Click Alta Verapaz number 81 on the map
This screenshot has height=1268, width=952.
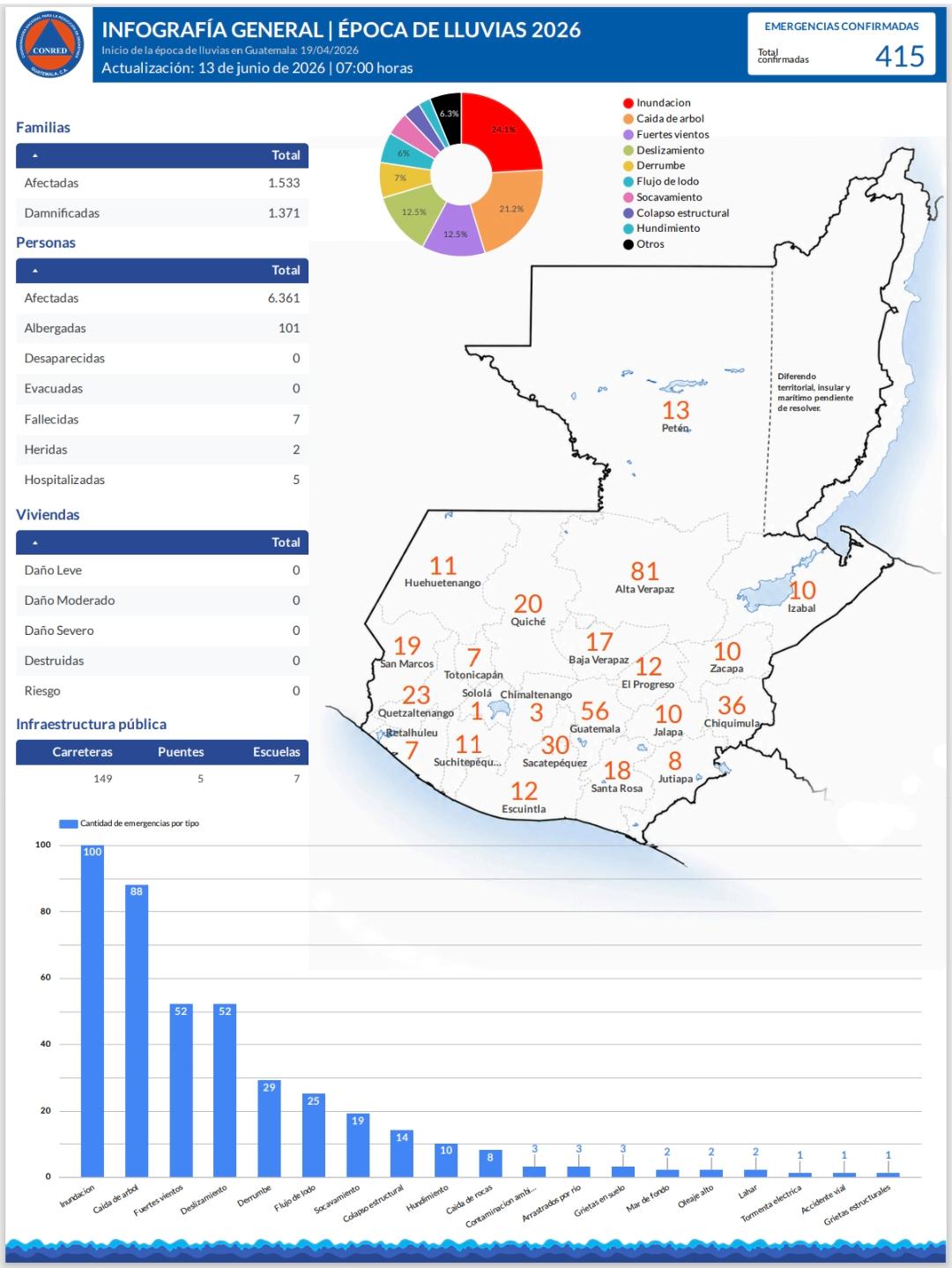pyautogui.click(x=644, y=571)
